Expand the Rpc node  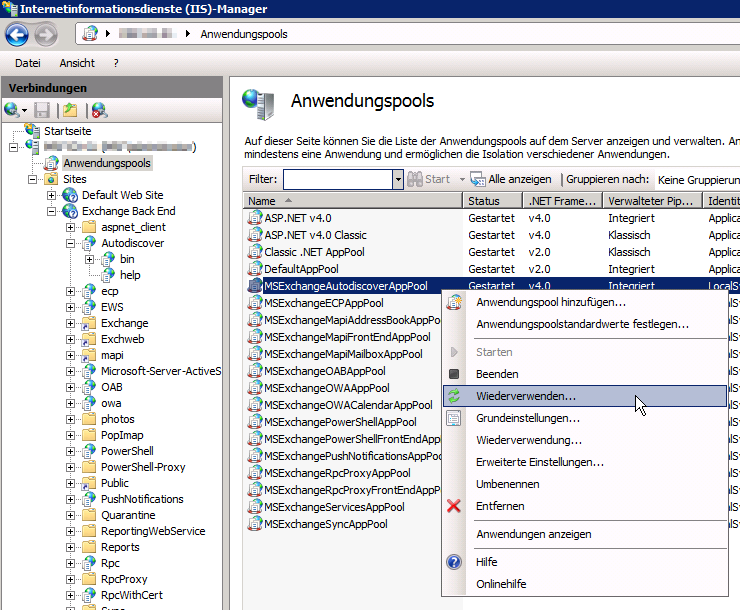pyautogui.click(x=70, y=563)
